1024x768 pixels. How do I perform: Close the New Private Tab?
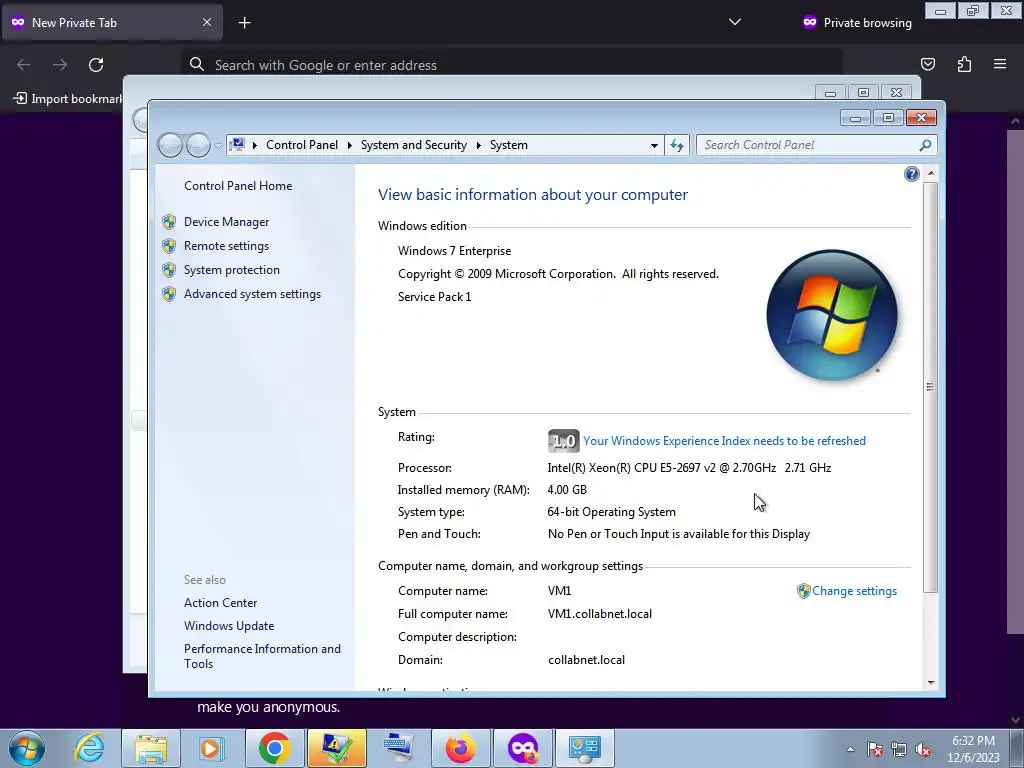click(206, 22)
